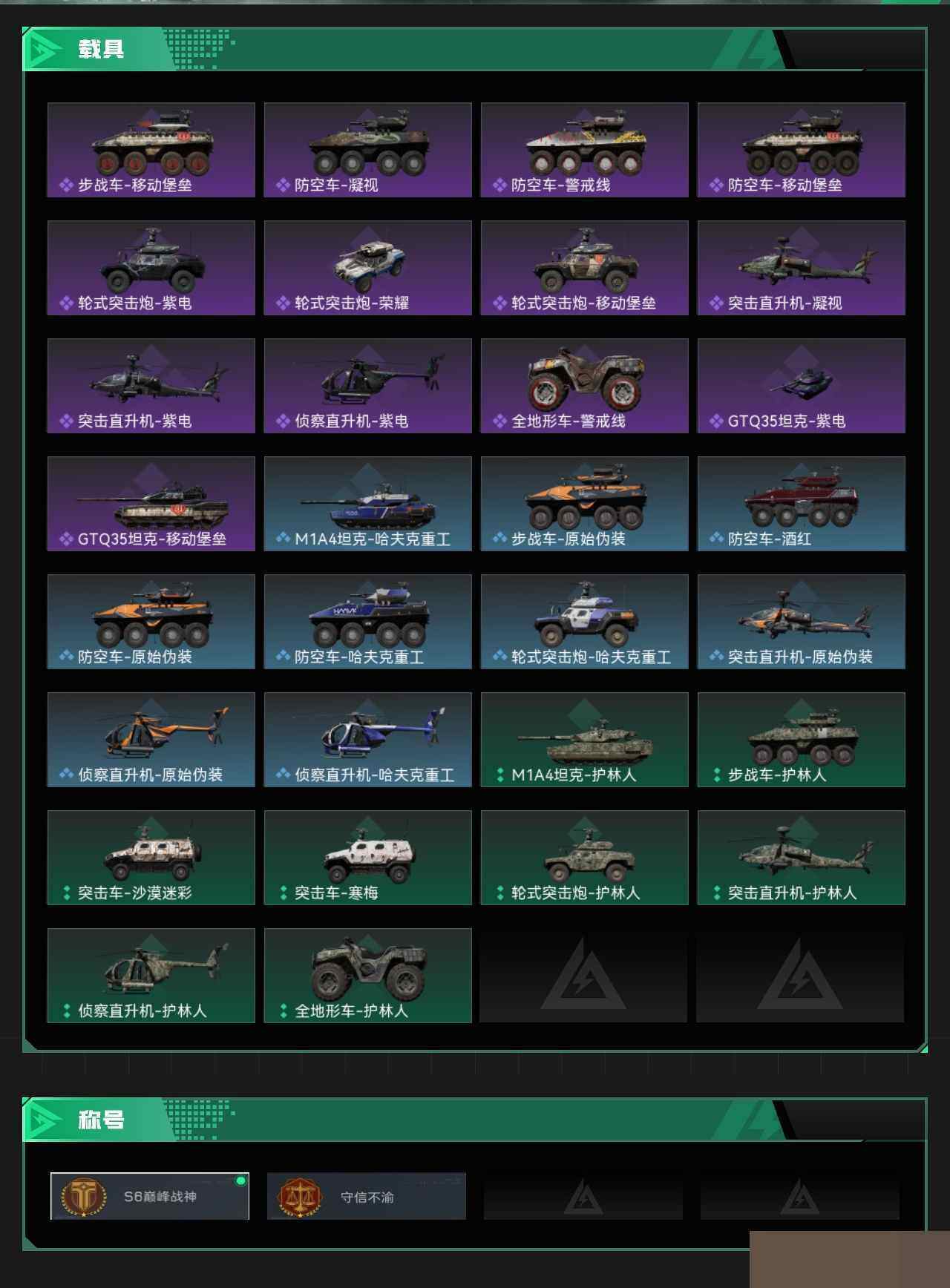
Task: Click the 轮式突击炮-荣耀 skin card
Action: click(368, 268)
